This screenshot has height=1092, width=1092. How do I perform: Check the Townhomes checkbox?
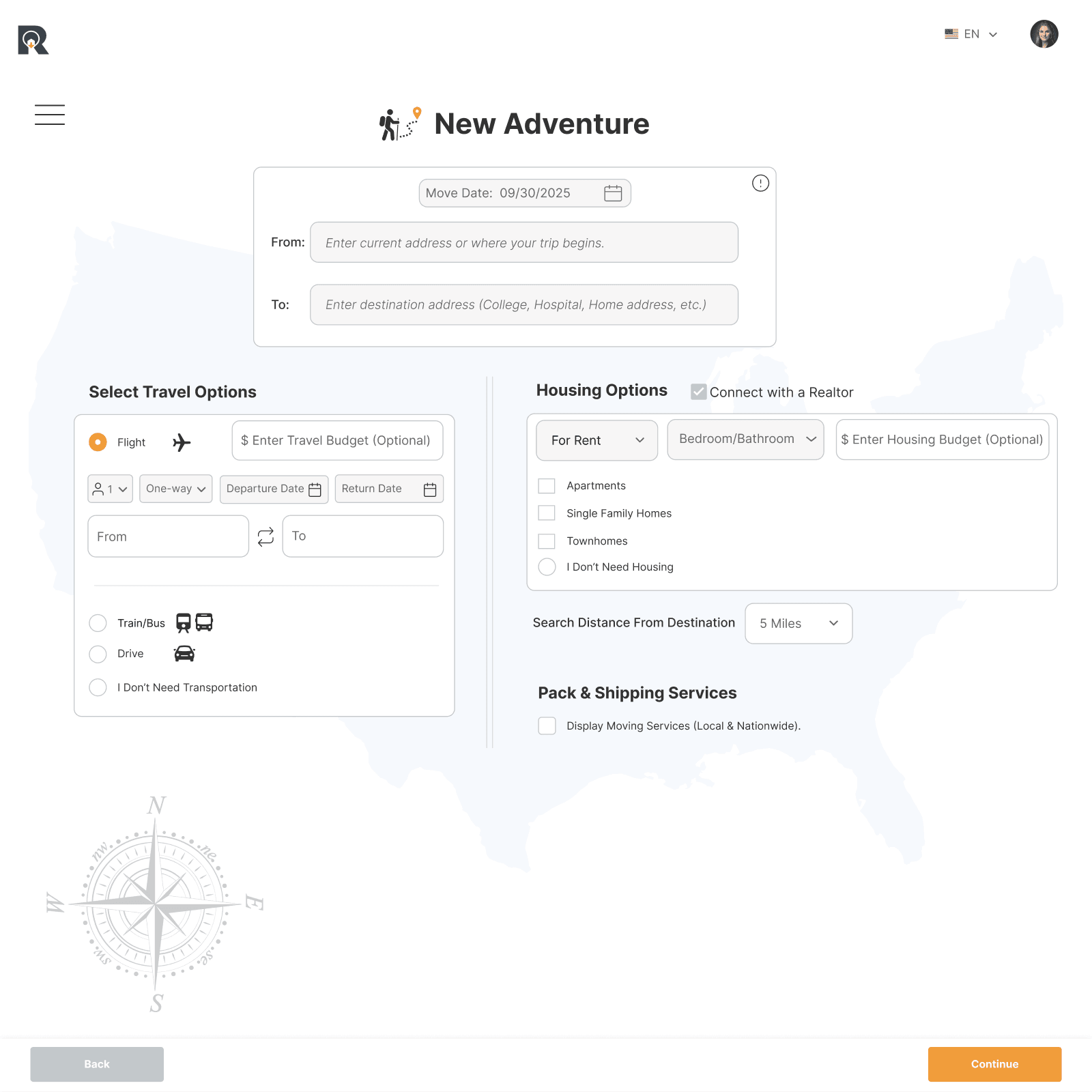547,541
